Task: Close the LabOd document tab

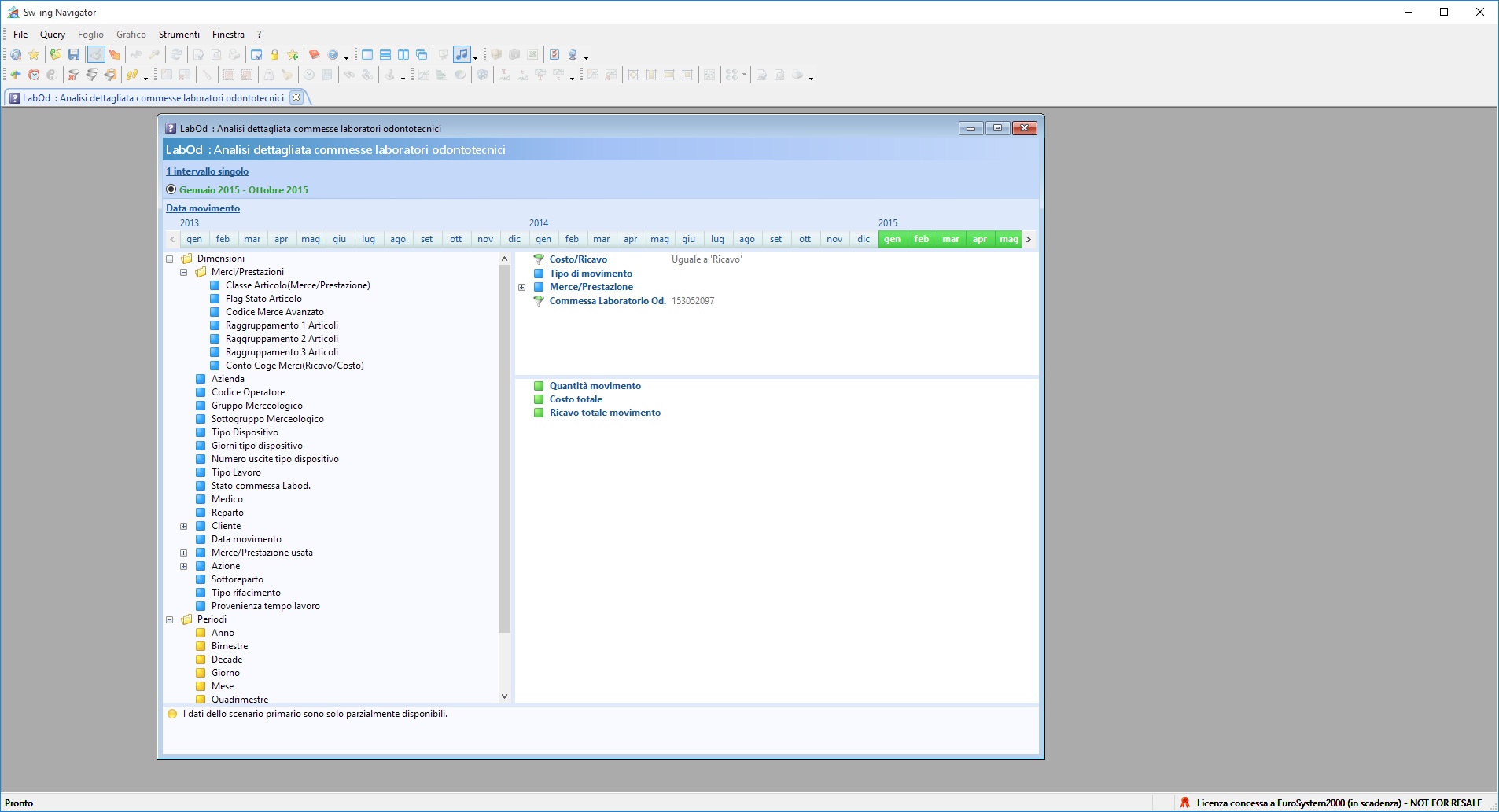Action: click(296, 97)
